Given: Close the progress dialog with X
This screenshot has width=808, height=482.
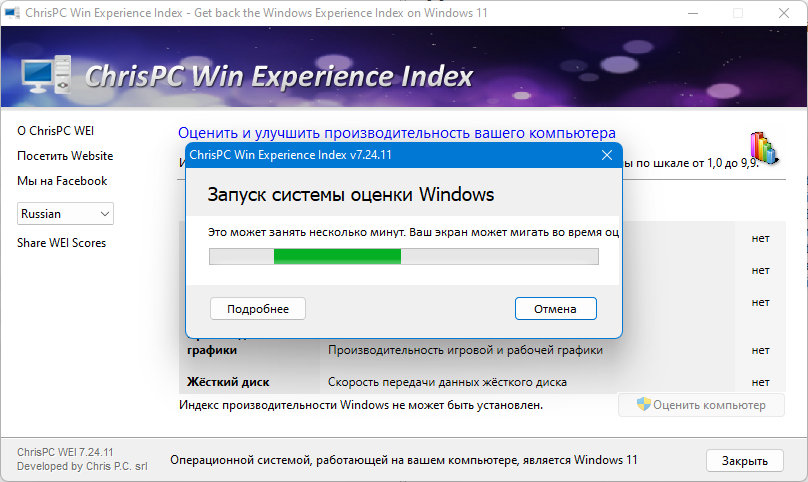Looking at the screenshot, I should tap(607, 155).
